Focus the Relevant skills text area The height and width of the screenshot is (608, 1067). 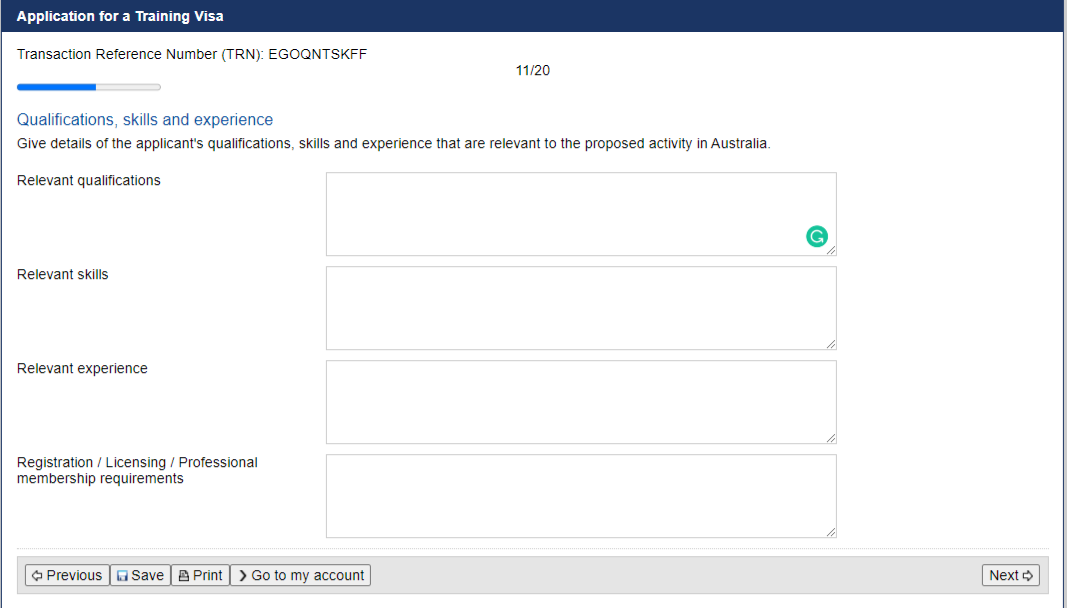[x=580, y=307]
